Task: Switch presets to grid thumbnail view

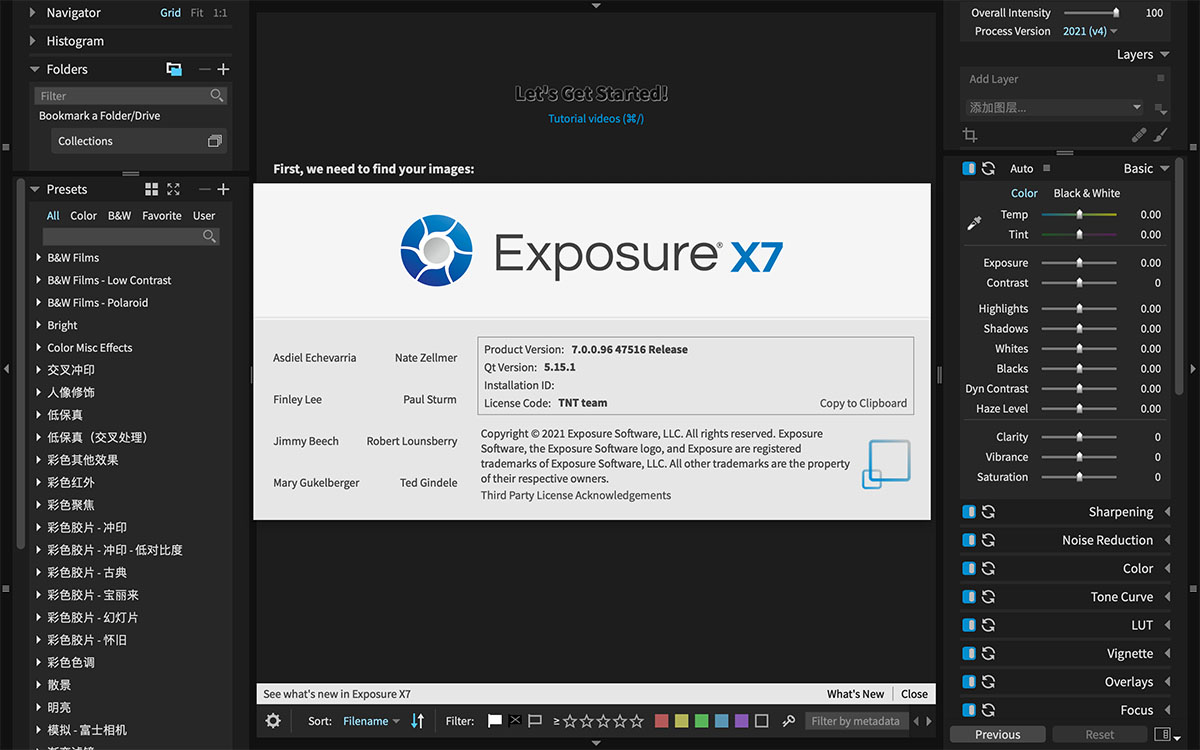Action: coord(152,189)
